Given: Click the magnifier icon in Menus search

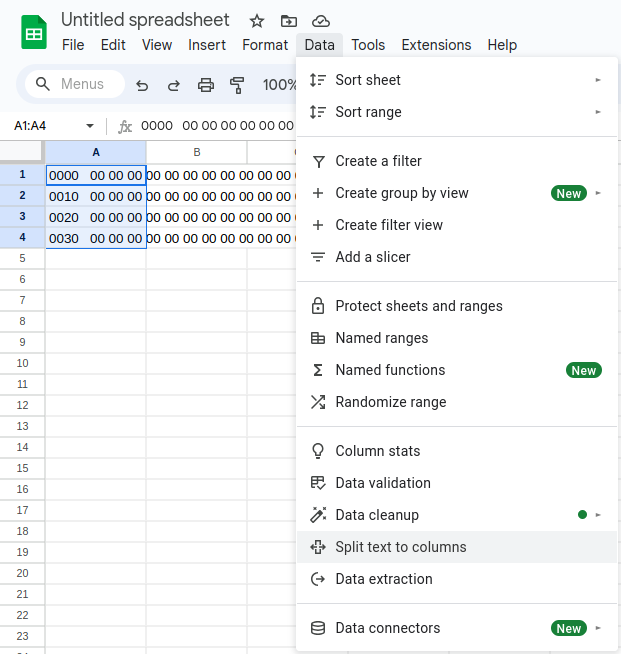Looking at the screenshot, I should click(x=43, y=84).
